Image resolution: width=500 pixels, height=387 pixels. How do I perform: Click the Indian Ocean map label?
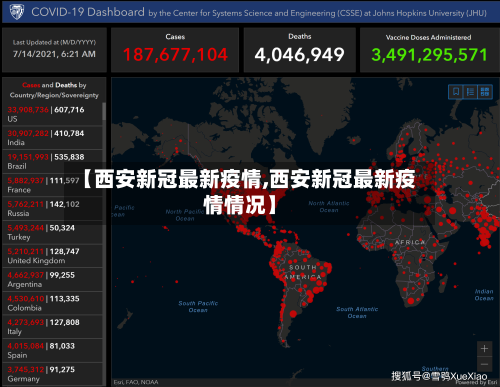pyautogui.click(x=484, y=295)
